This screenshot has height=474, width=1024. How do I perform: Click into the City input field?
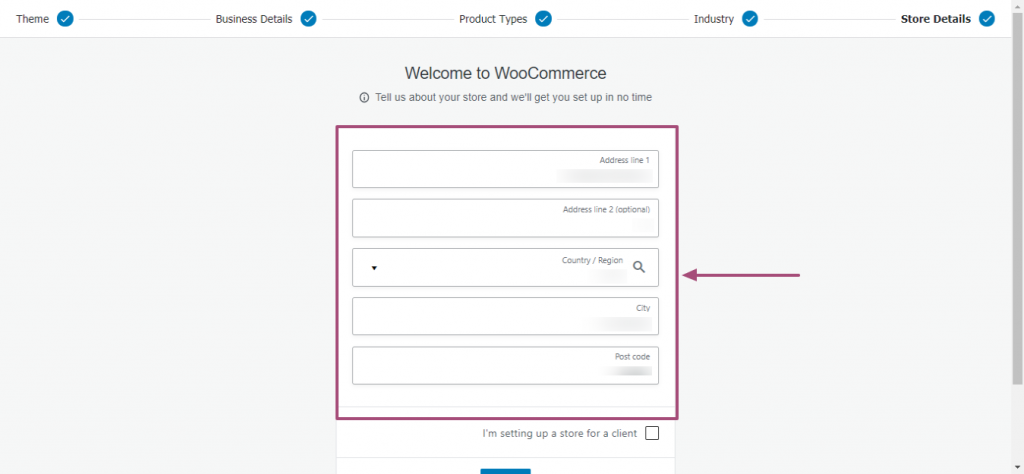tap(505, 316)
